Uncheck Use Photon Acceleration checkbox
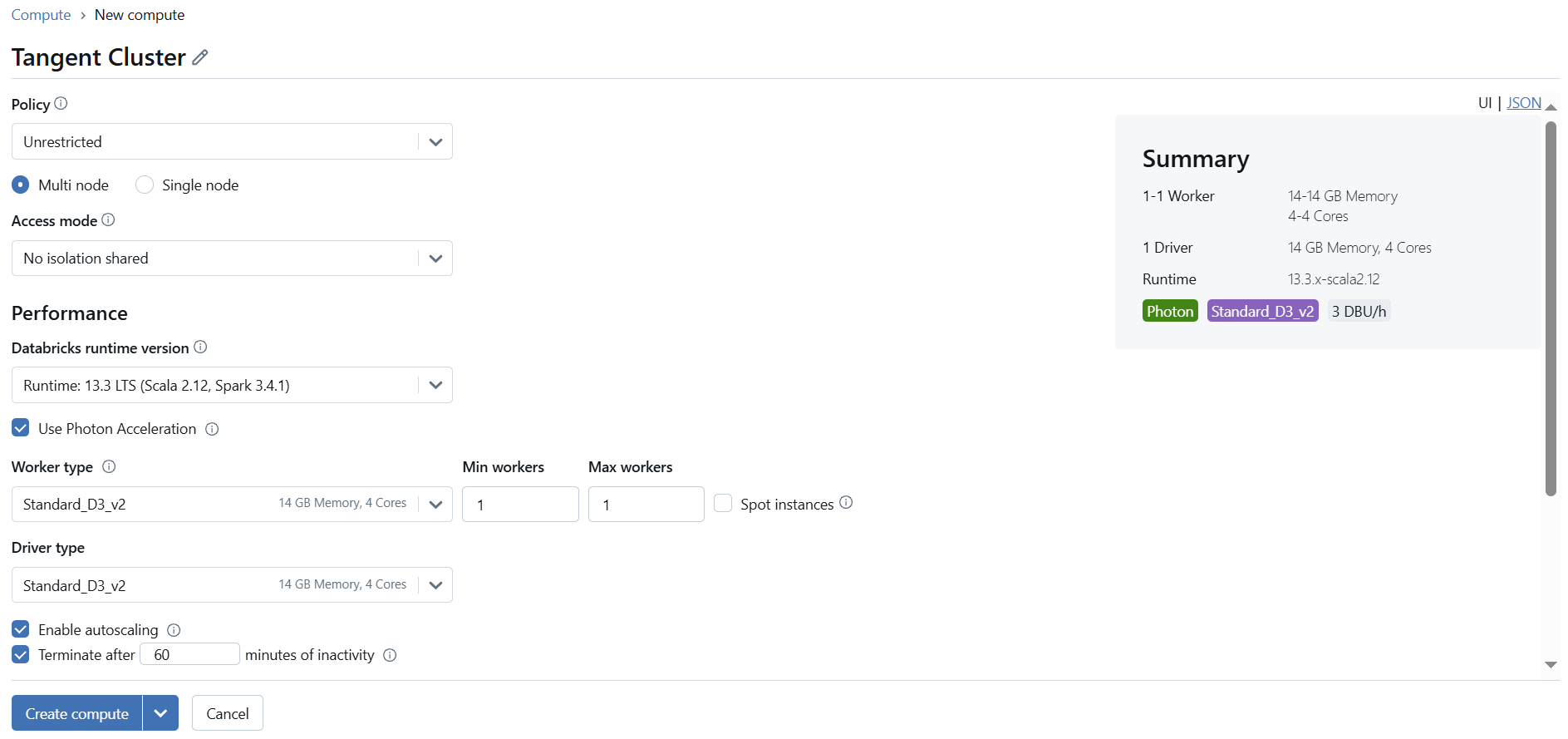 (21, 428)
